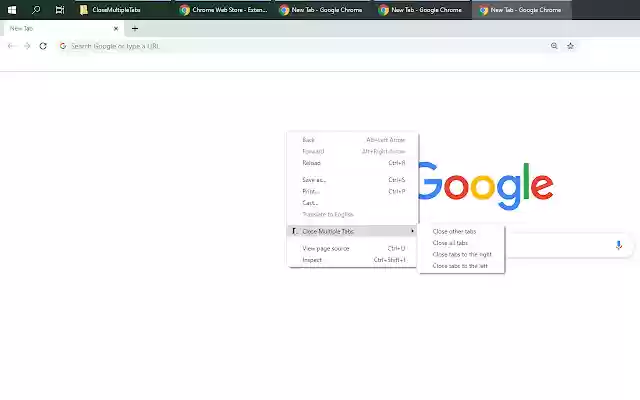
Task: Select Save as... in the context menu
Action: (353, 180)
